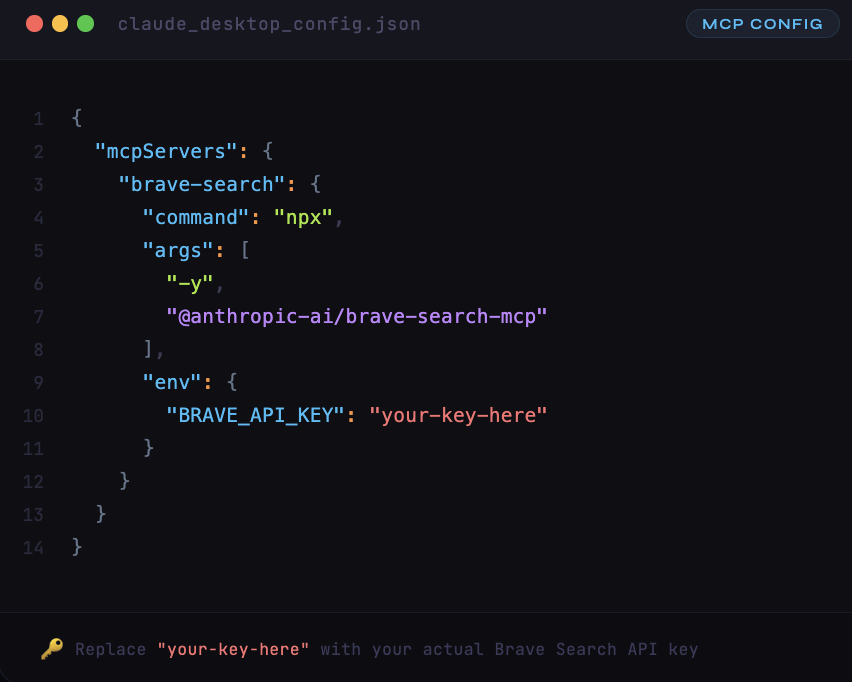This screenshot has height=682, width=852.
Task: Click the "-y" argument string
Action: click(190, 283)
